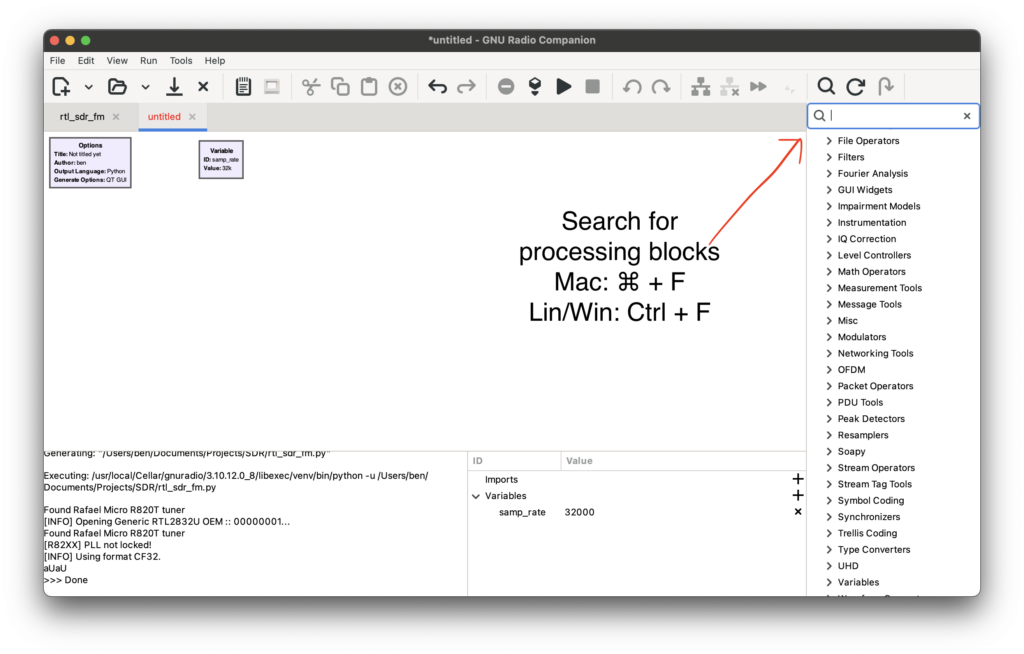Click the Execute flow graph play button

(x=564, y=87)
